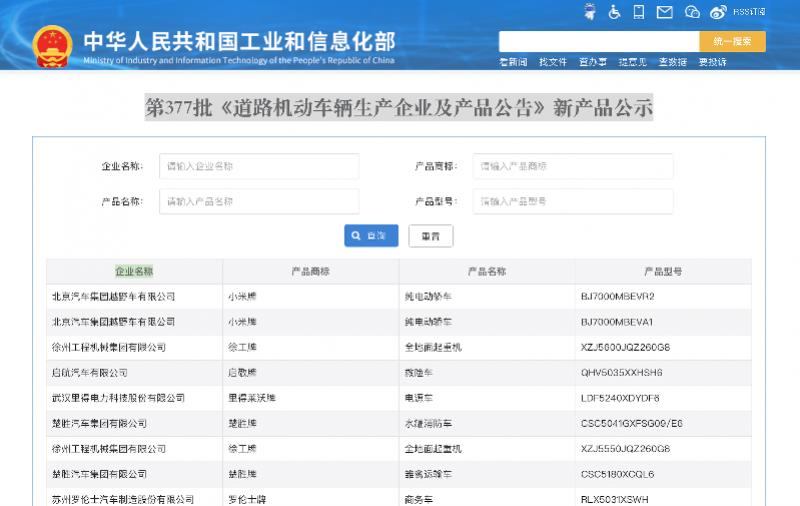Click the 产品商标 column header

[x=311, y=271]
